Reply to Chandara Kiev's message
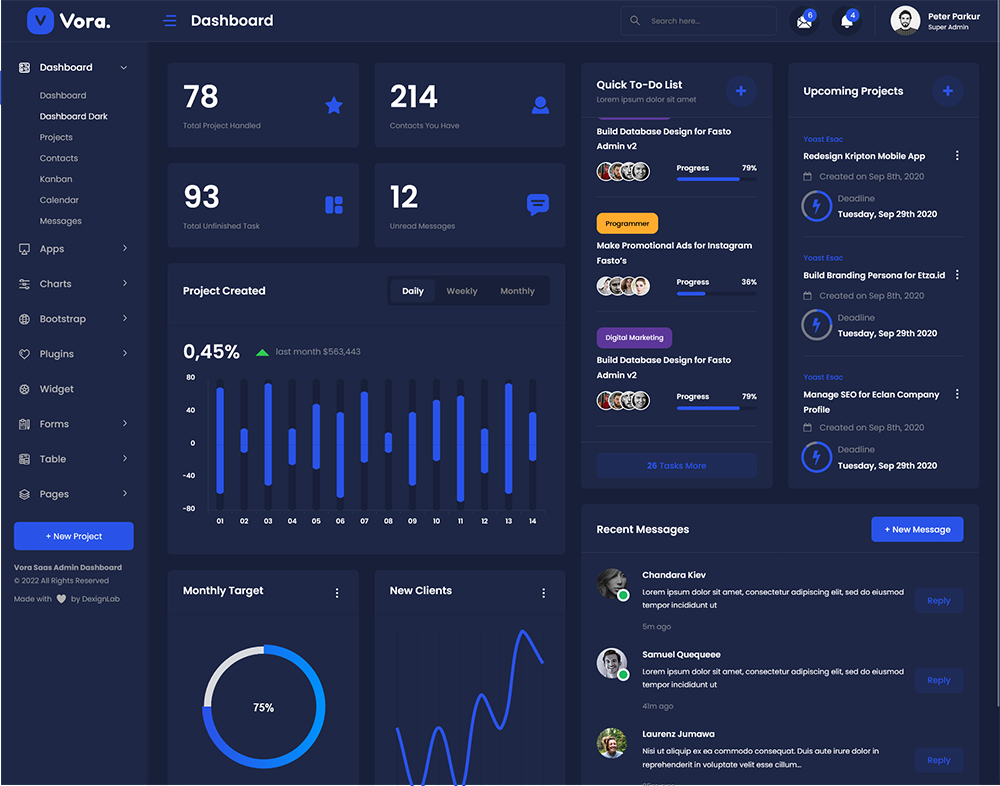 [x=938, y=601]
